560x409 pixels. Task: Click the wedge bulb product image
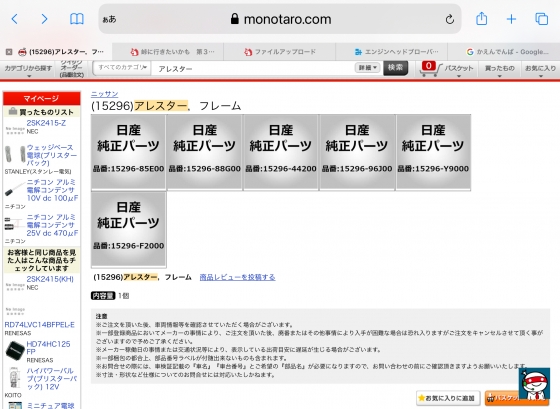click(x=15, y=154)
